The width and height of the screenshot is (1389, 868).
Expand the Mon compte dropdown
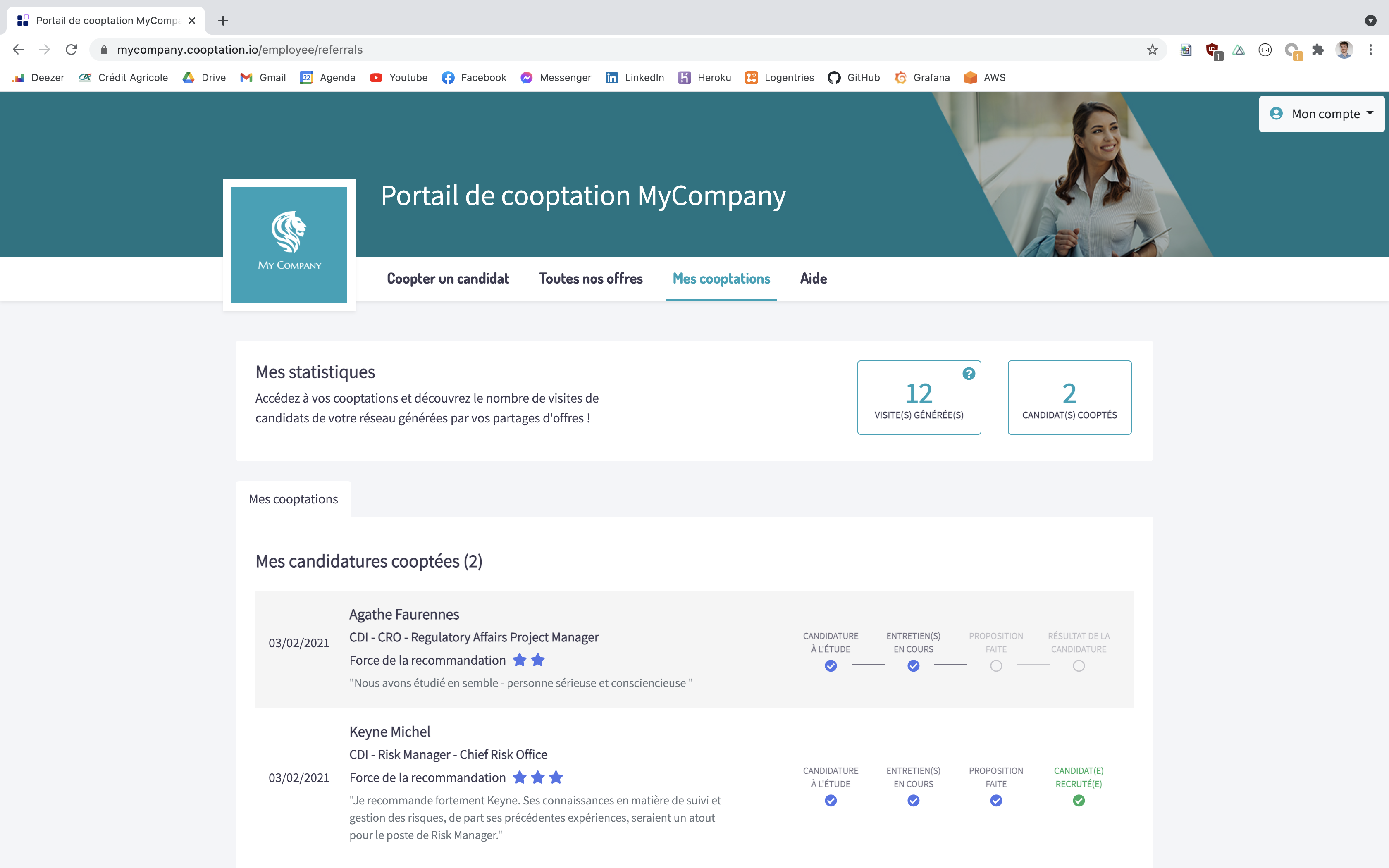coord(1321,114)
